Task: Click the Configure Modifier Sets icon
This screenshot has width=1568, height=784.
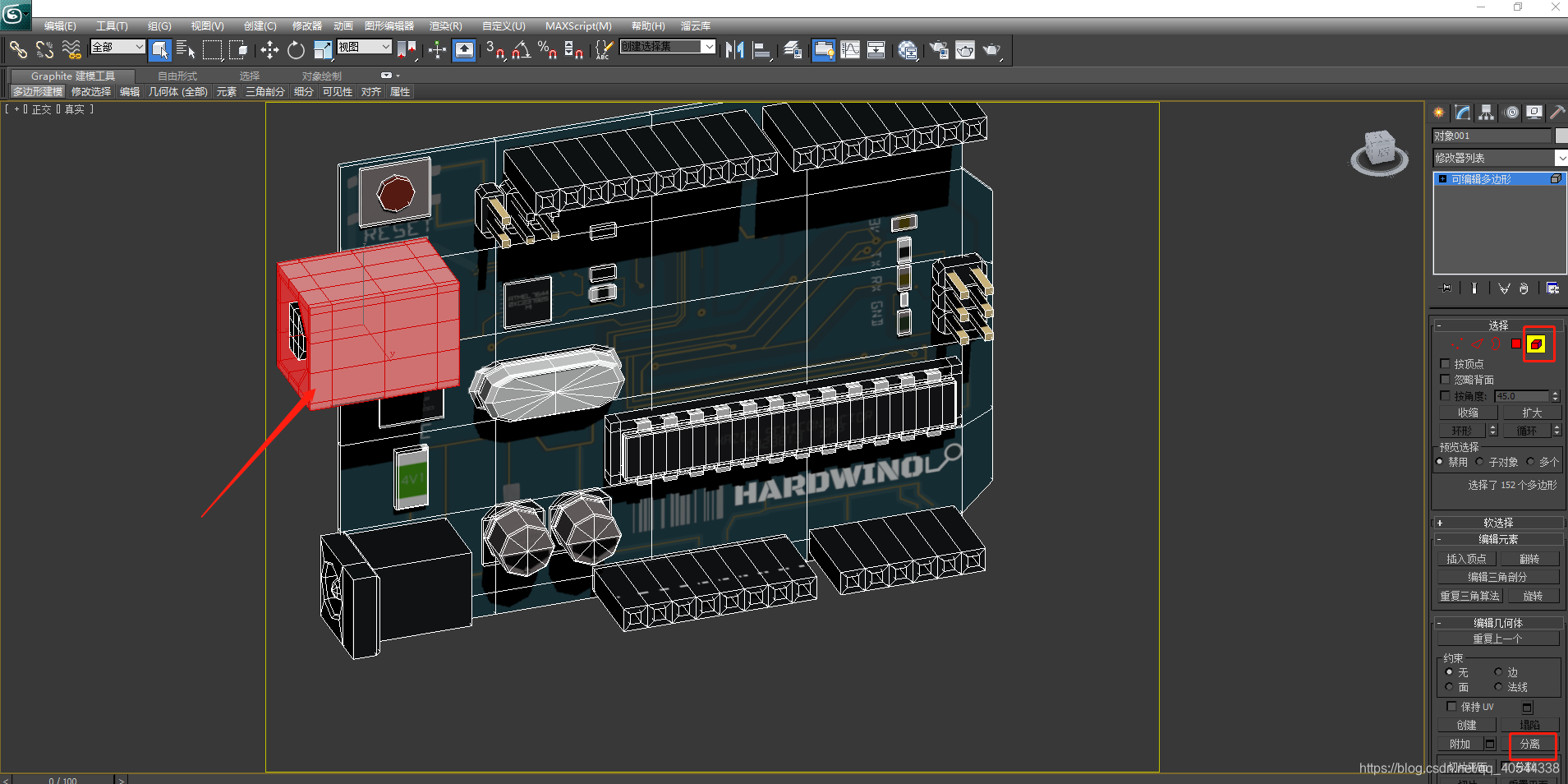Action: pyautogui.click(x=1552, y=288)
